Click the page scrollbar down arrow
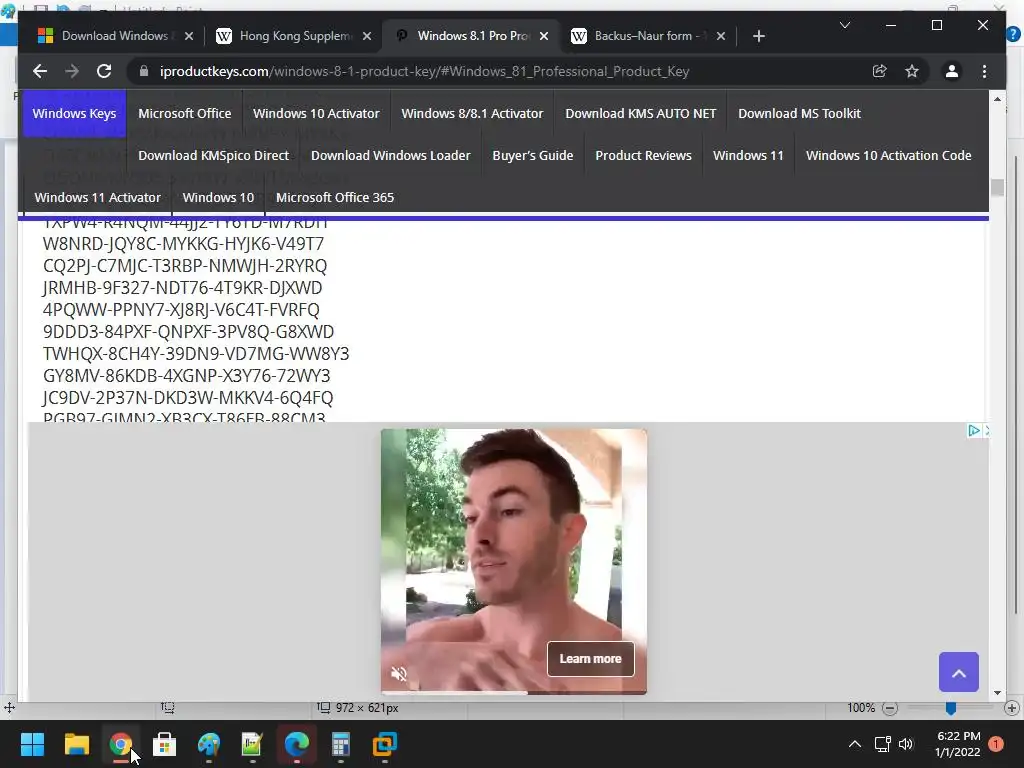The width and height of the screenshot is (1024, 768). coord(997,693)
